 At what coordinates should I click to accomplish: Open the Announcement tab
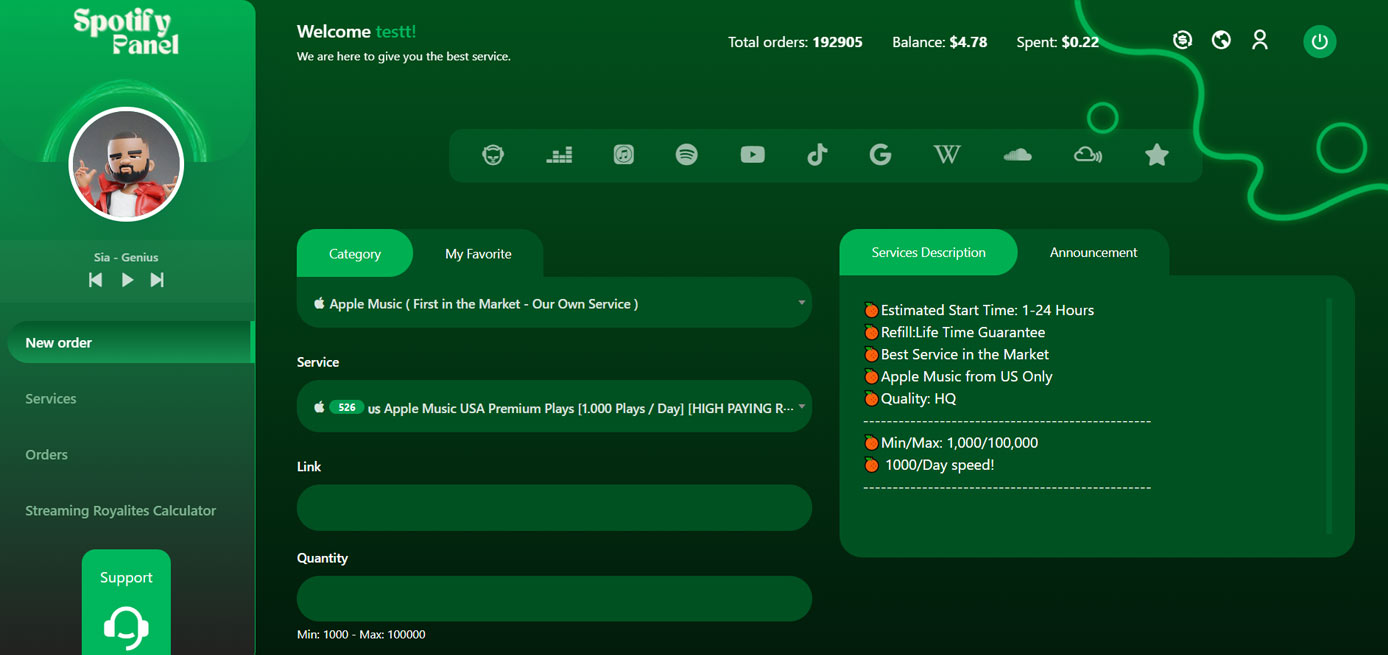1093,253
